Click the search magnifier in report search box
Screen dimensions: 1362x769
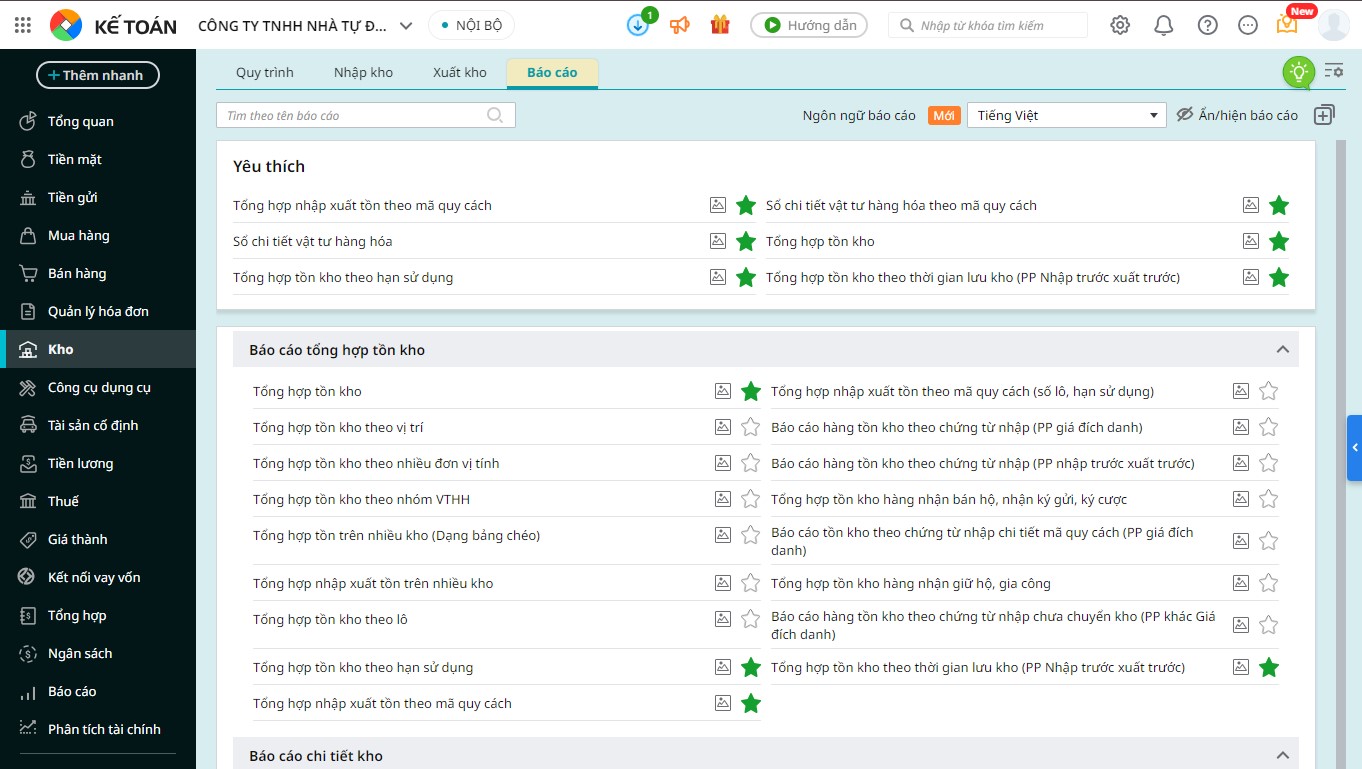point(495,115)
